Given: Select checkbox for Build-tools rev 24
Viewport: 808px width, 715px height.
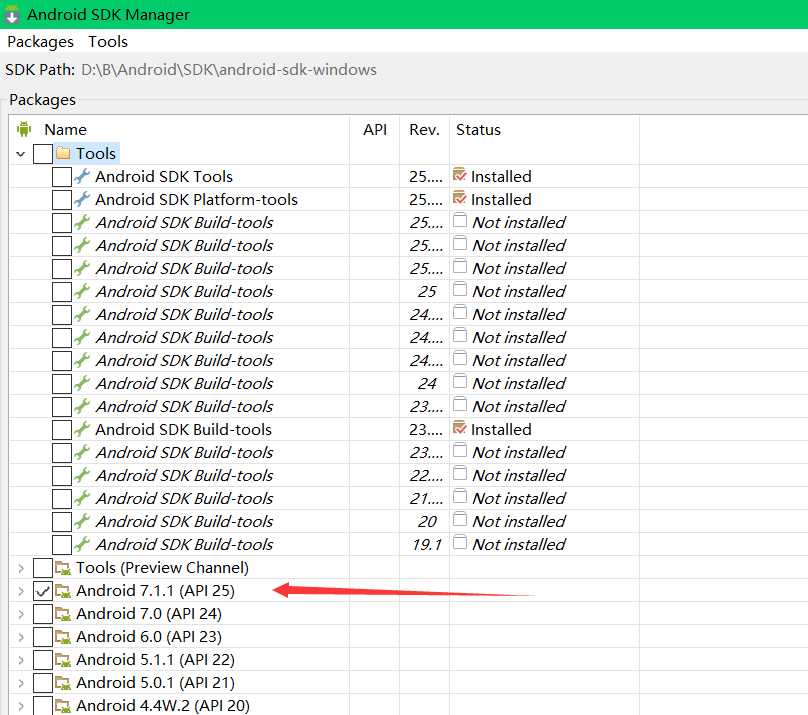Looking at the screenshot, I should tap(62, 384).
